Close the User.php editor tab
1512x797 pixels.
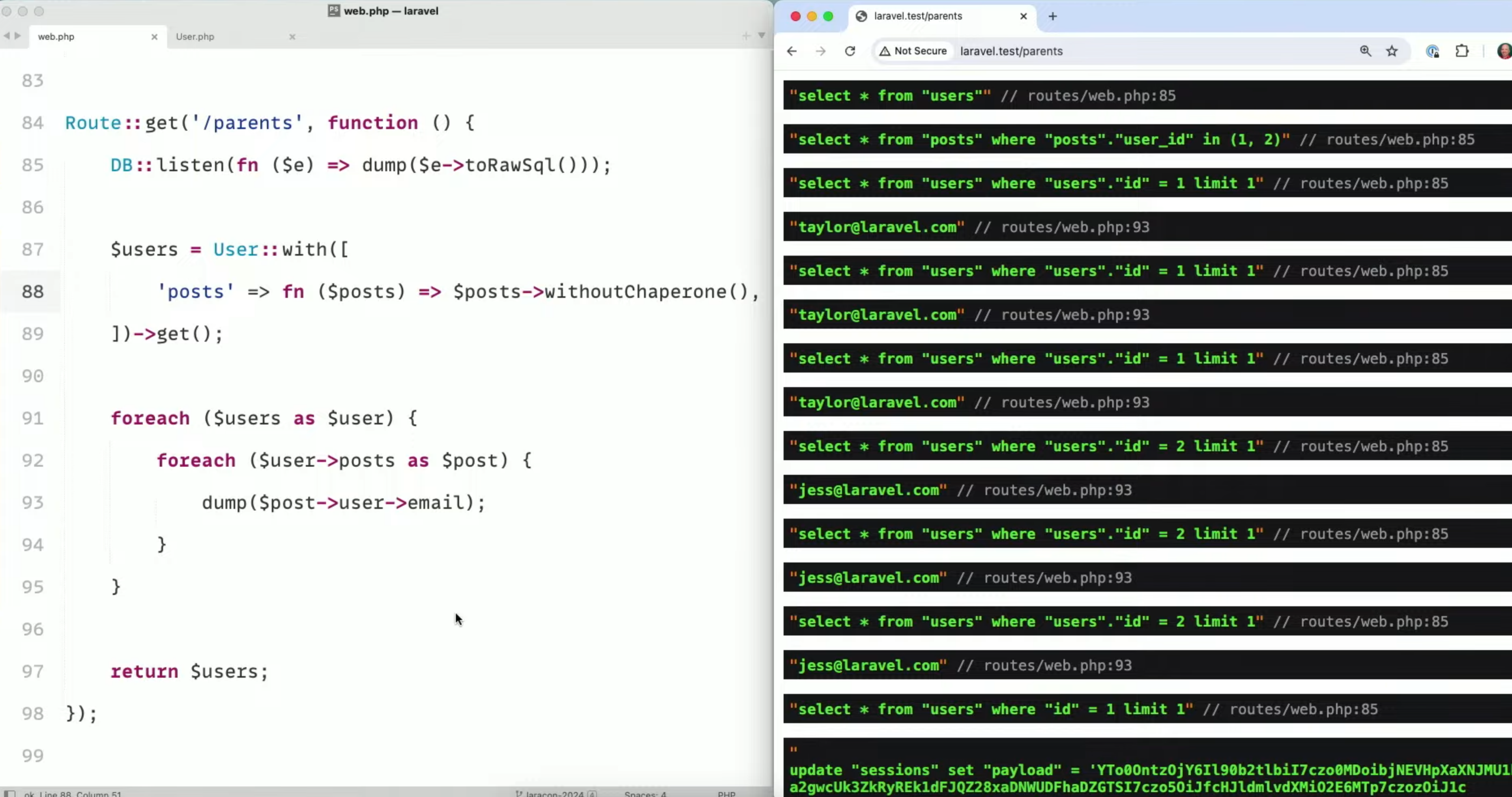click(292, 37)
